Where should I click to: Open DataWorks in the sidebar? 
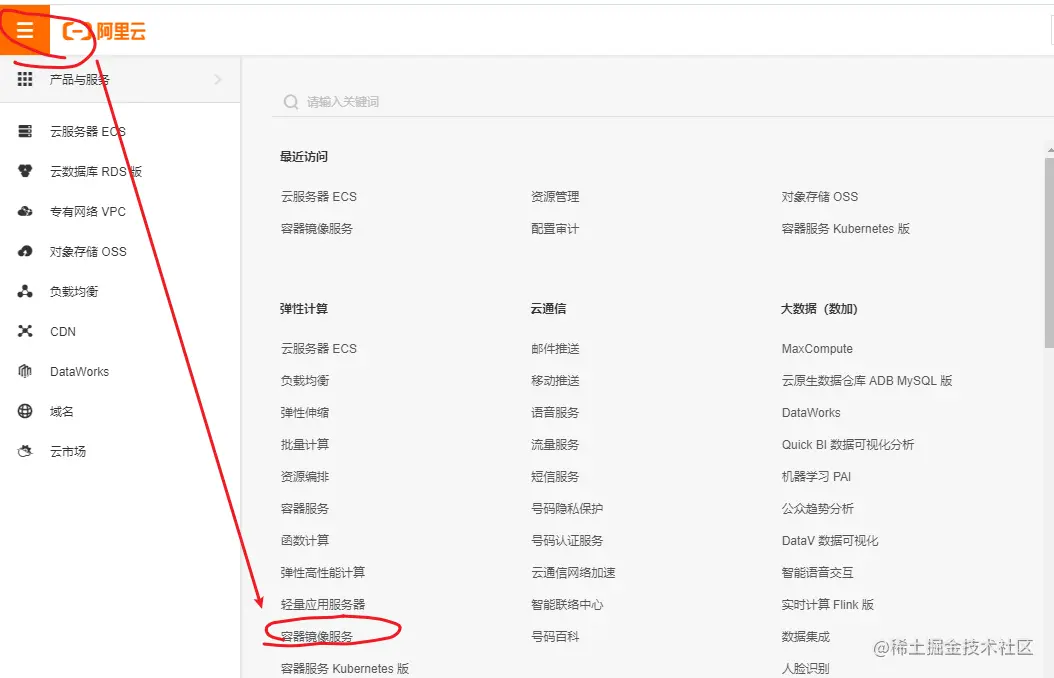tap(79, 372)
